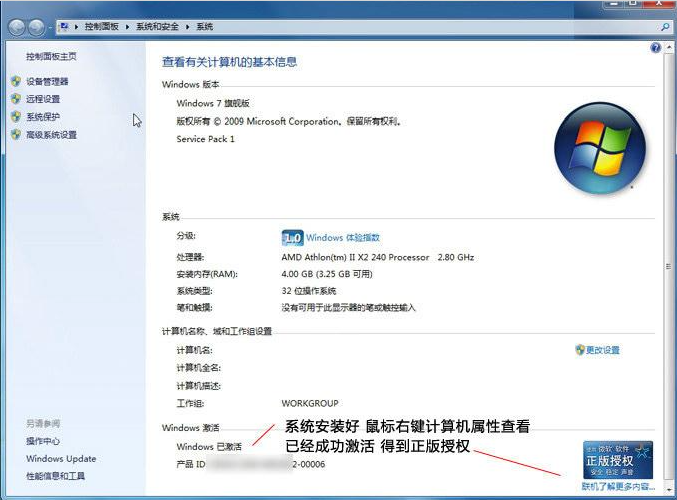Open 性能信息和工具 link in sidebar
Screen dimensions: 677x500
tap(55, 476)
